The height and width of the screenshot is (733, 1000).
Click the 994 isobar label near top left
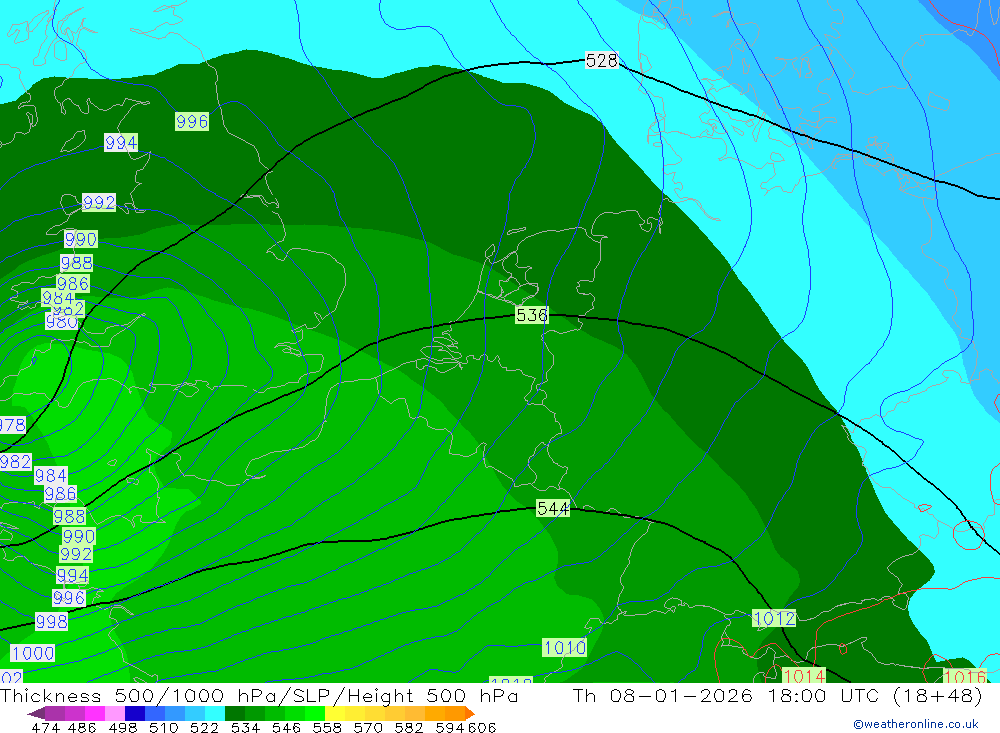121,143
